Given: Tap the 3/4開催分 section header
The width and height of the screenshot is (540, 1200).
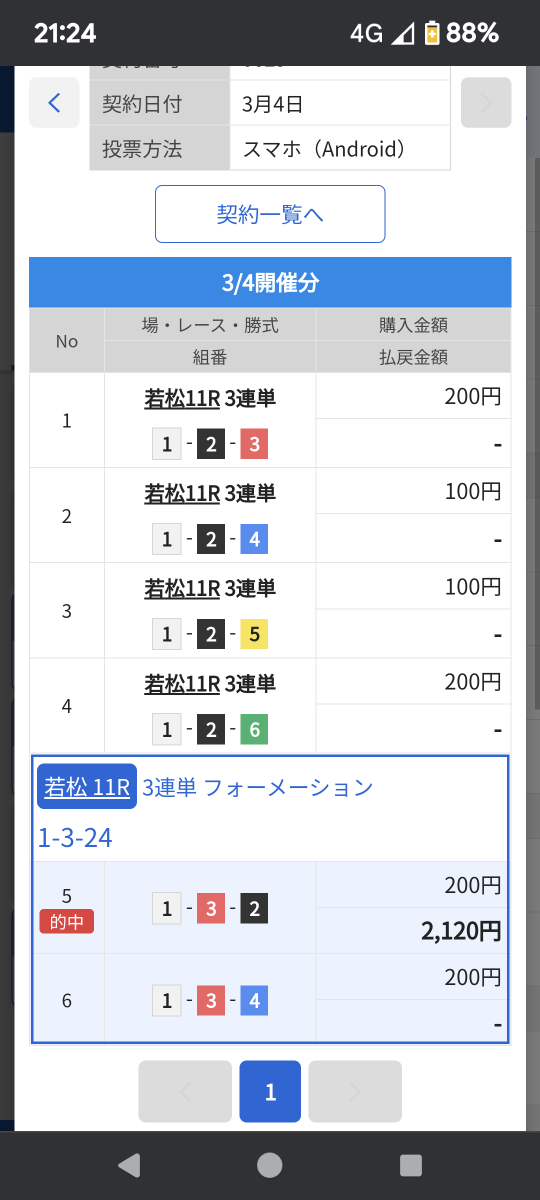Looking at the screenshot, I should [270, 283].
